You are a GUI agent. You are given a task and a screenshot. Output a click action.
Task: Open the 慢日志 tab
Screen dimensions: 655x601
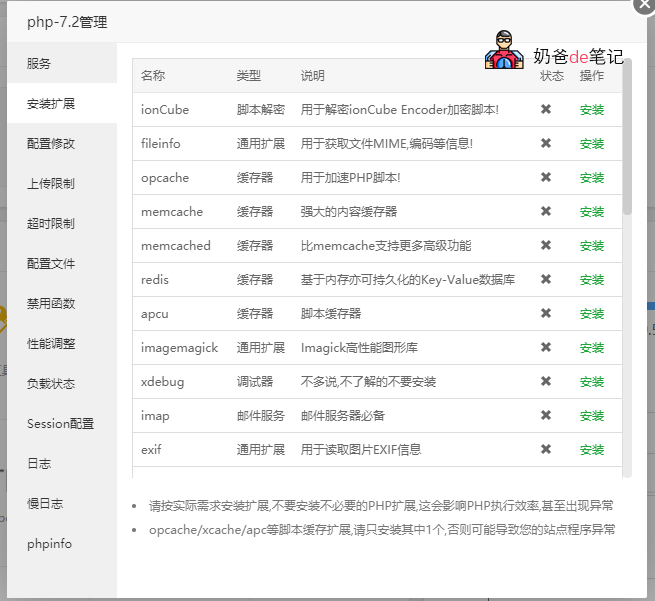45,504
